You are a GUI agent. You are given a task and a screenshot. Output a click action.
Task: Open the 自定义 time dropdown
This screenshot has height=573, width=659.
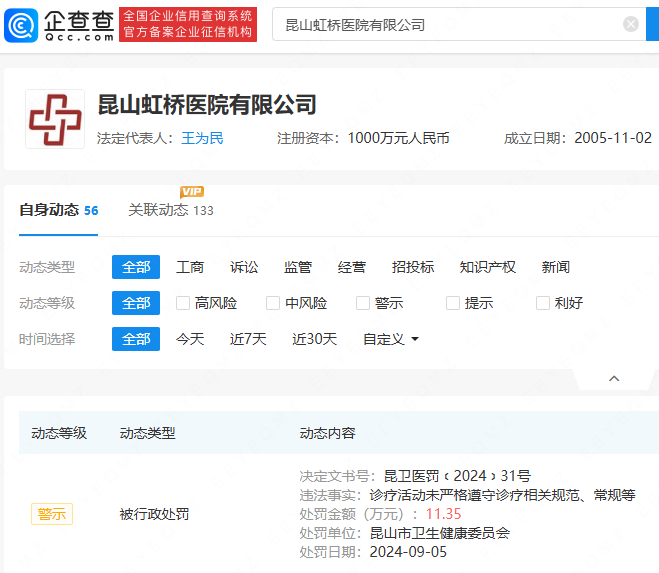pos(390,339)
